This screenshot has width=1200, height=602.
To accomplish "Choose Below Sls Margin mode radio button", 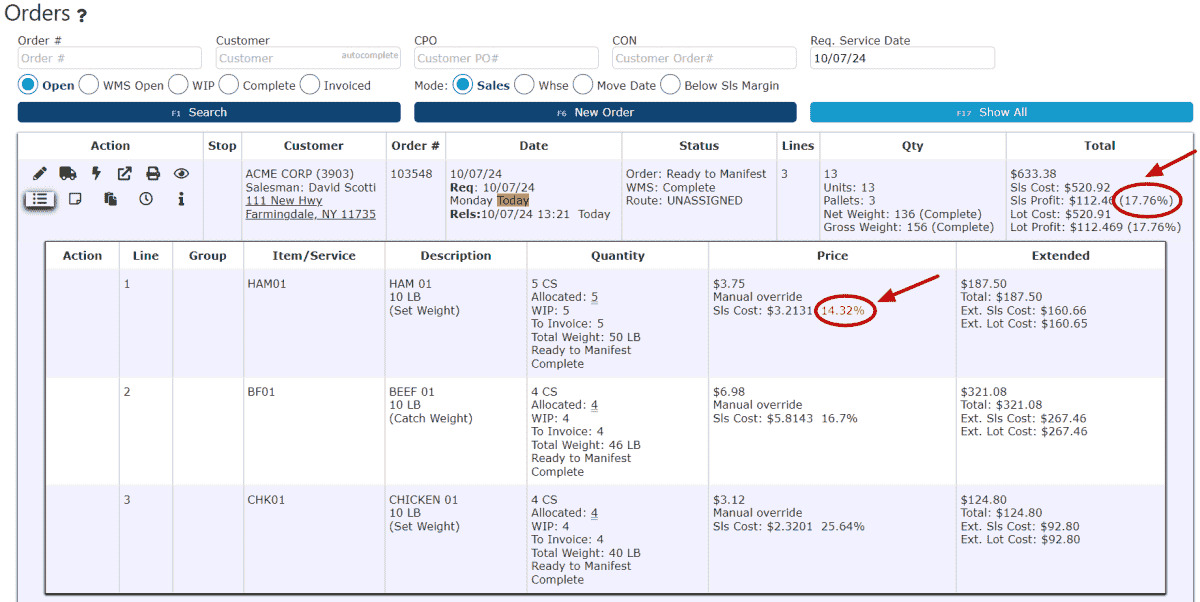I will (670, 85).
